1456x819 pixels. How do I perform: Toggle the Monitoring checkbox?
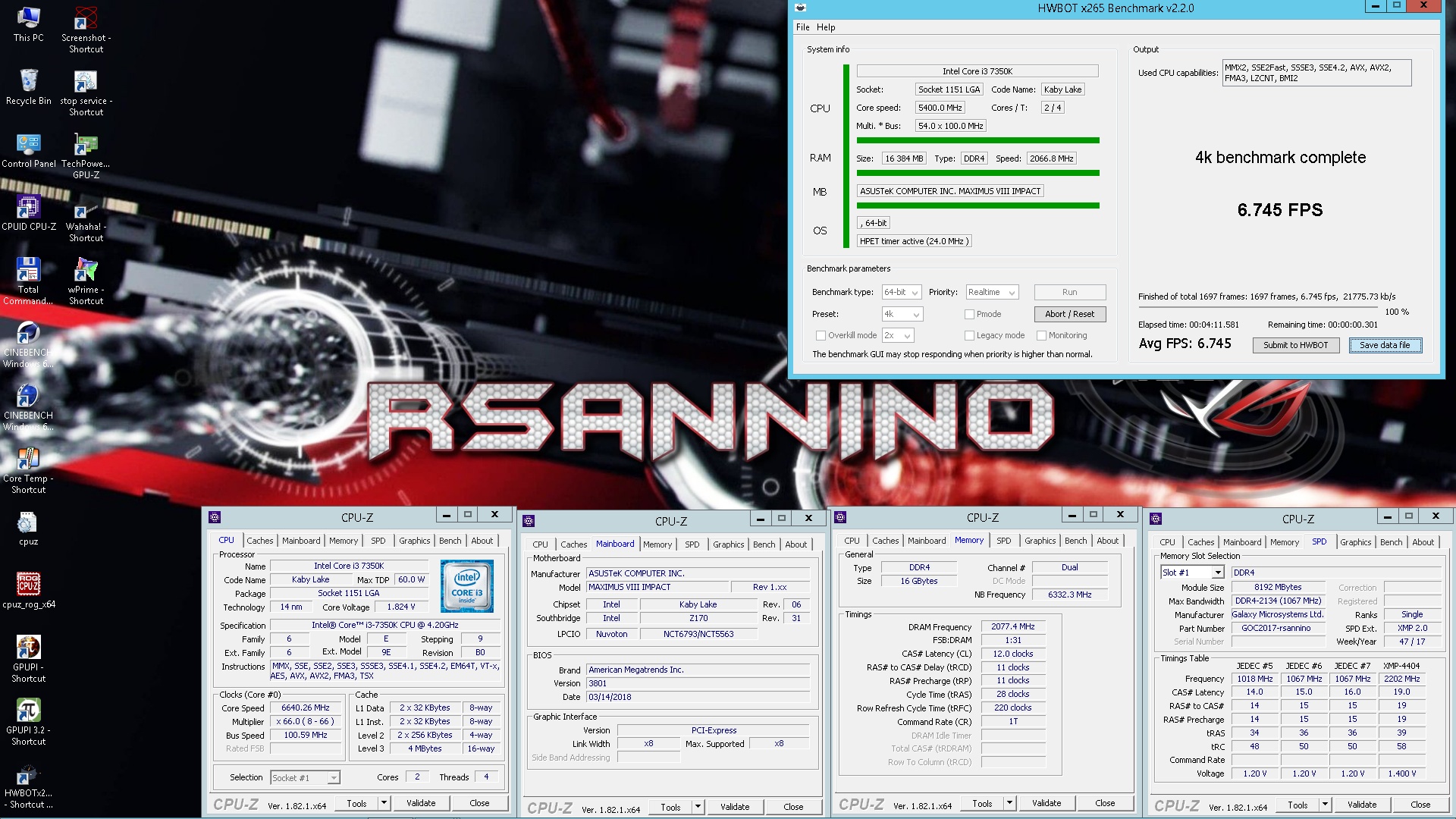1041,335
